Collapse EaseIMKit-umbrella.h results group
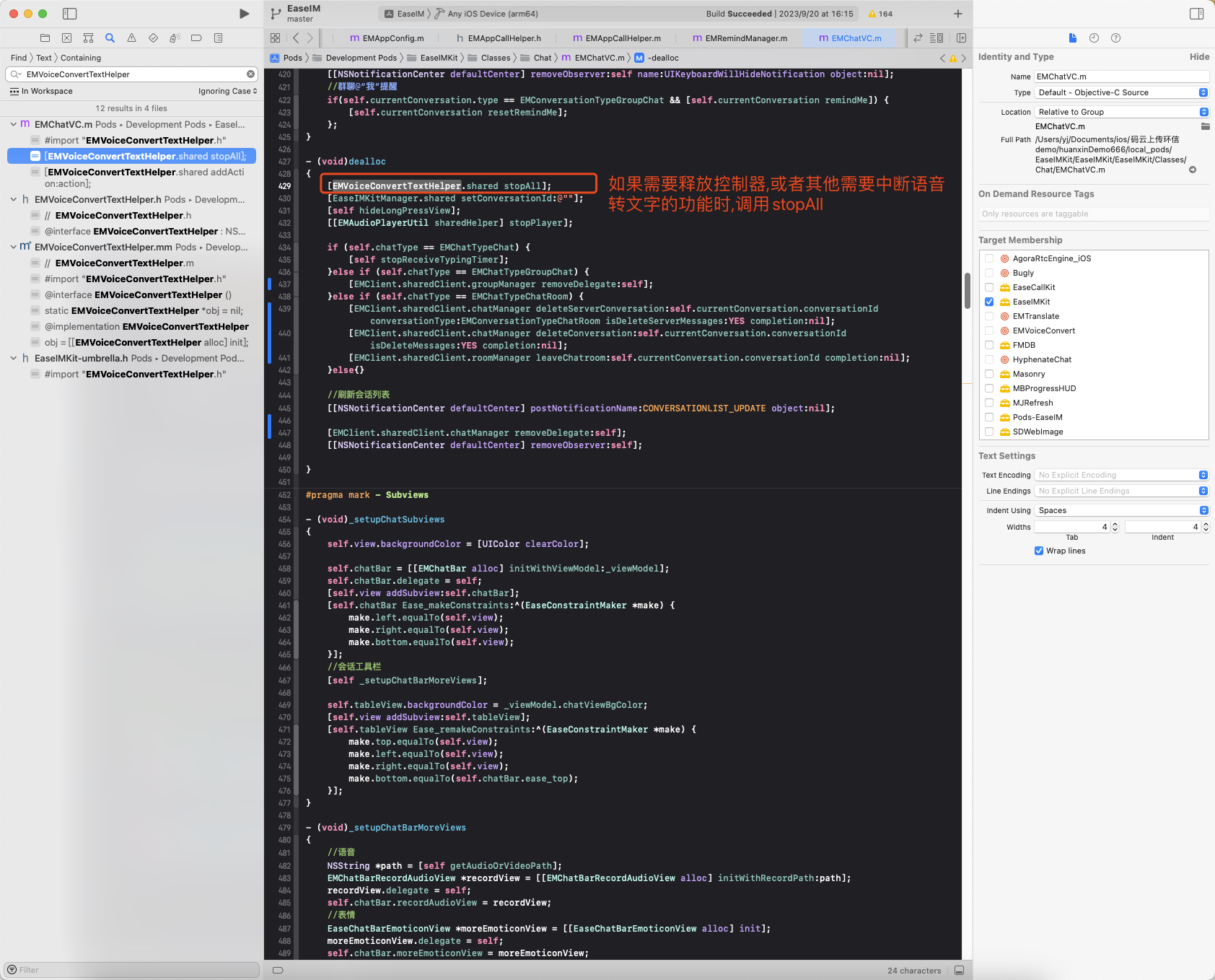Image resolution: width=1215 pixels, height=980 pixels. tap(13, 359)
